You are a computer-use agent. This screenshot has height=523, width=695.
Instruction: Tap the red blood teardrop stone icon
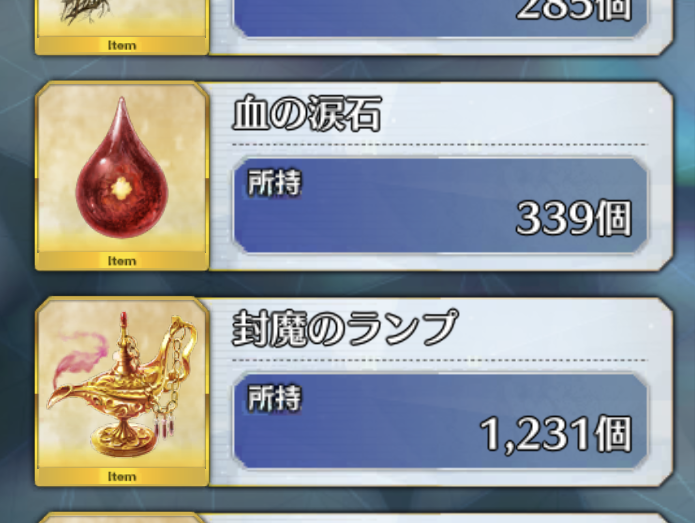click(x=121, y=168)
